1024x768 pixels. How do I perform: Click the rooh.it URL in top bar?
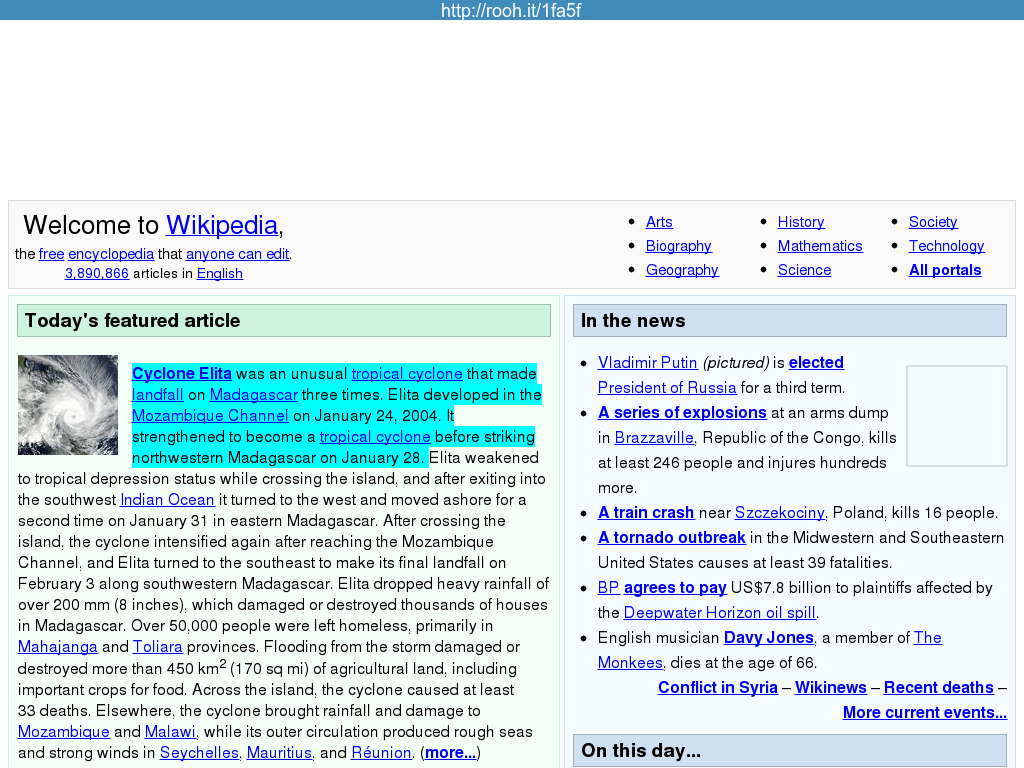click(x=511, y=10)
